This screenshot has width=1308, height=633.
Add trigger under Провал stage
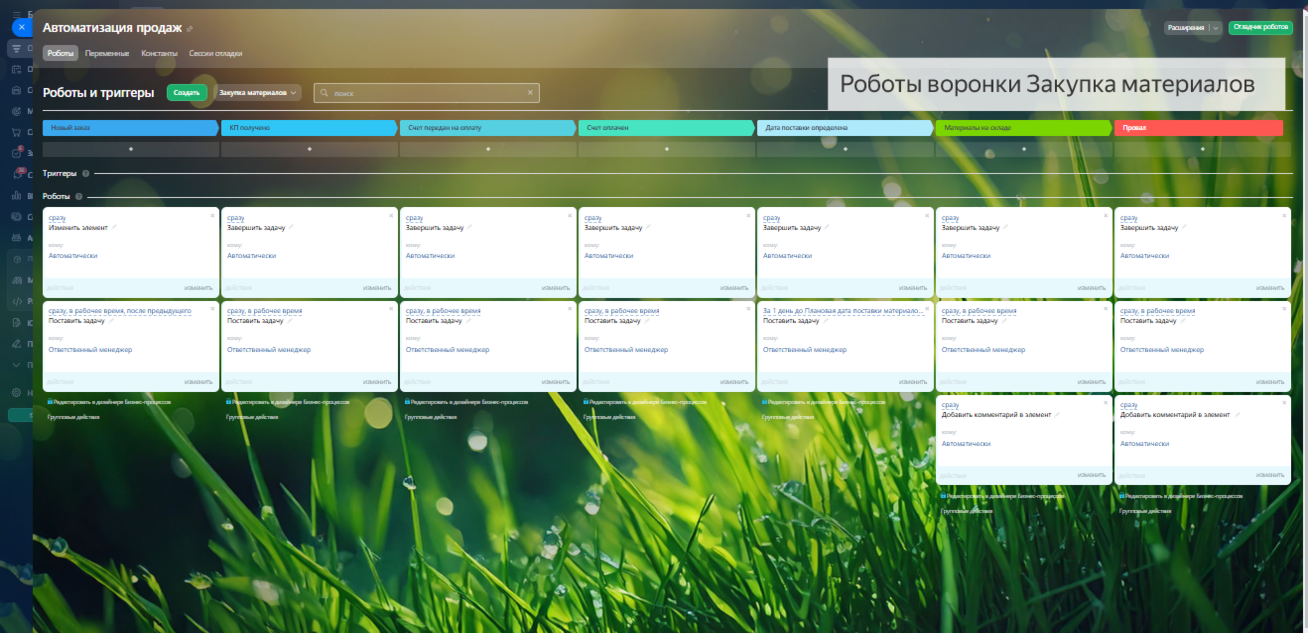coord(1202,149)
